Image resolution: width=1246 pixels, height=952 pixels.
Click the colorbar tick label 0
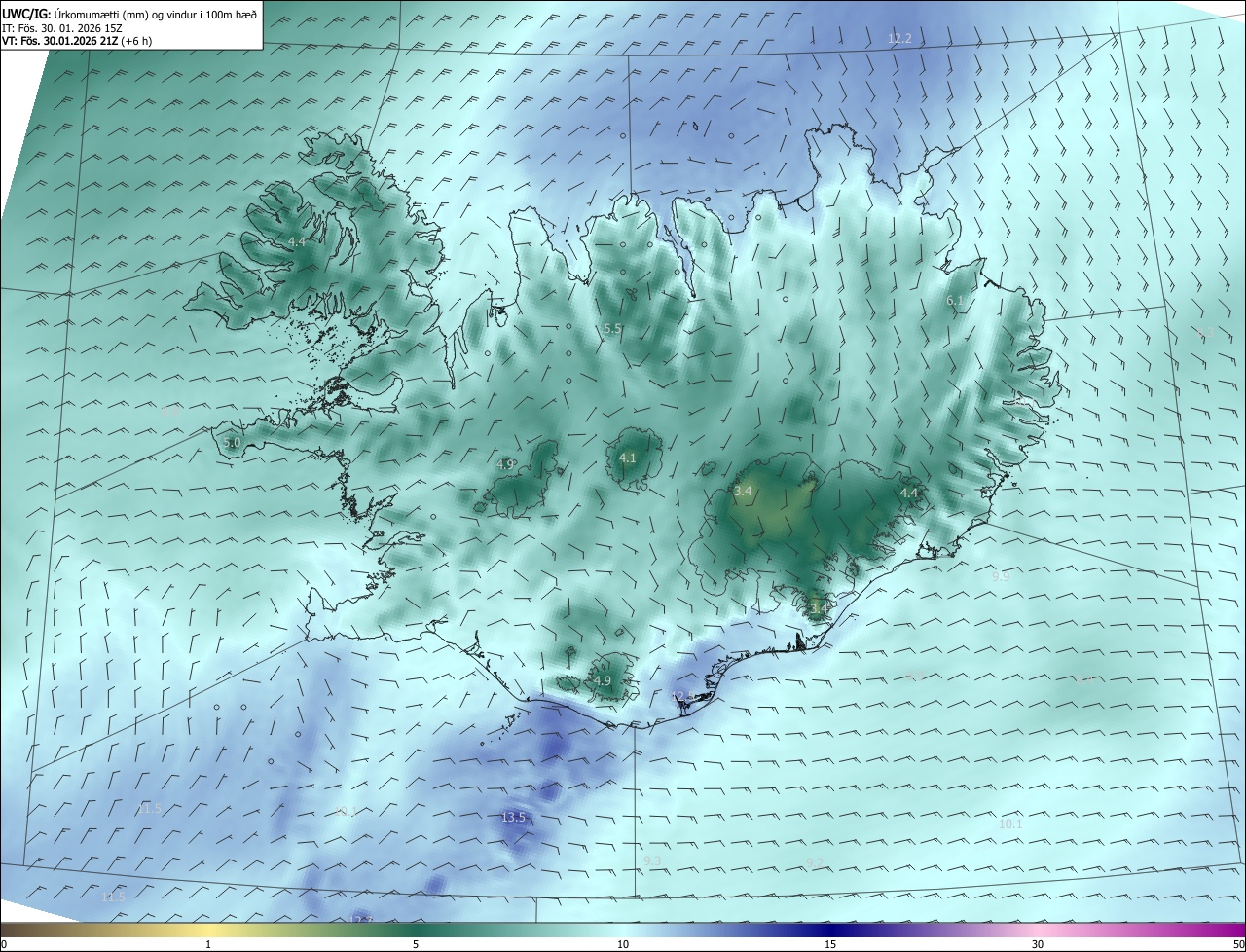coord(4,945)
